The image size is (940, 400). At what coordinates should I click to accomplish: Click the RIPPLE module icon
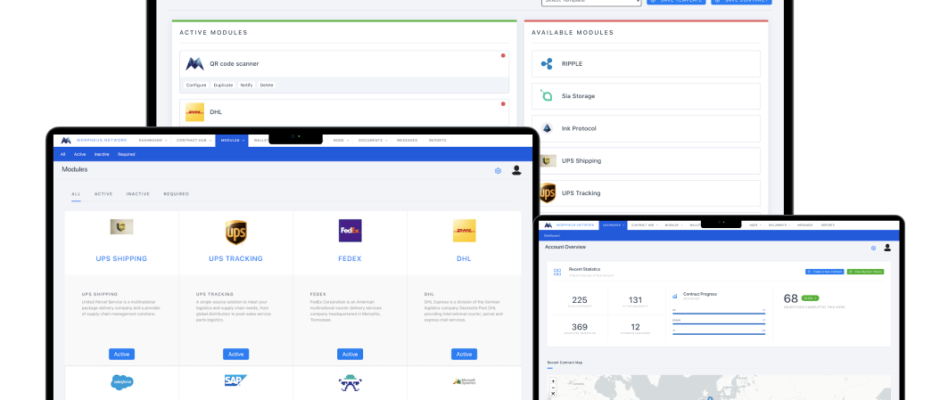pyautogui.click(x=547, y=64)
